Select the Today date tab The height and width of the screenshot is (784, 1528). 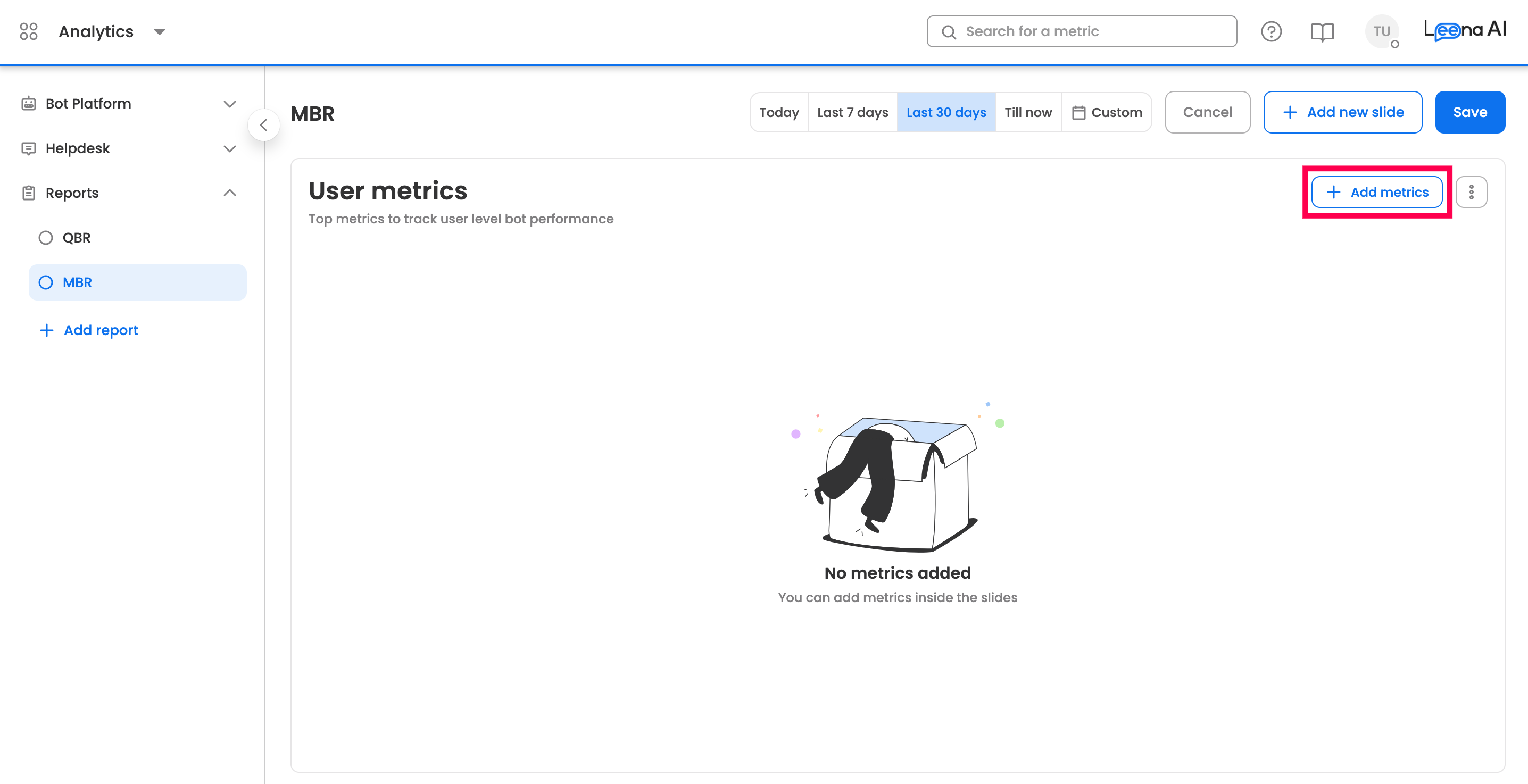[x=778, y=113]
